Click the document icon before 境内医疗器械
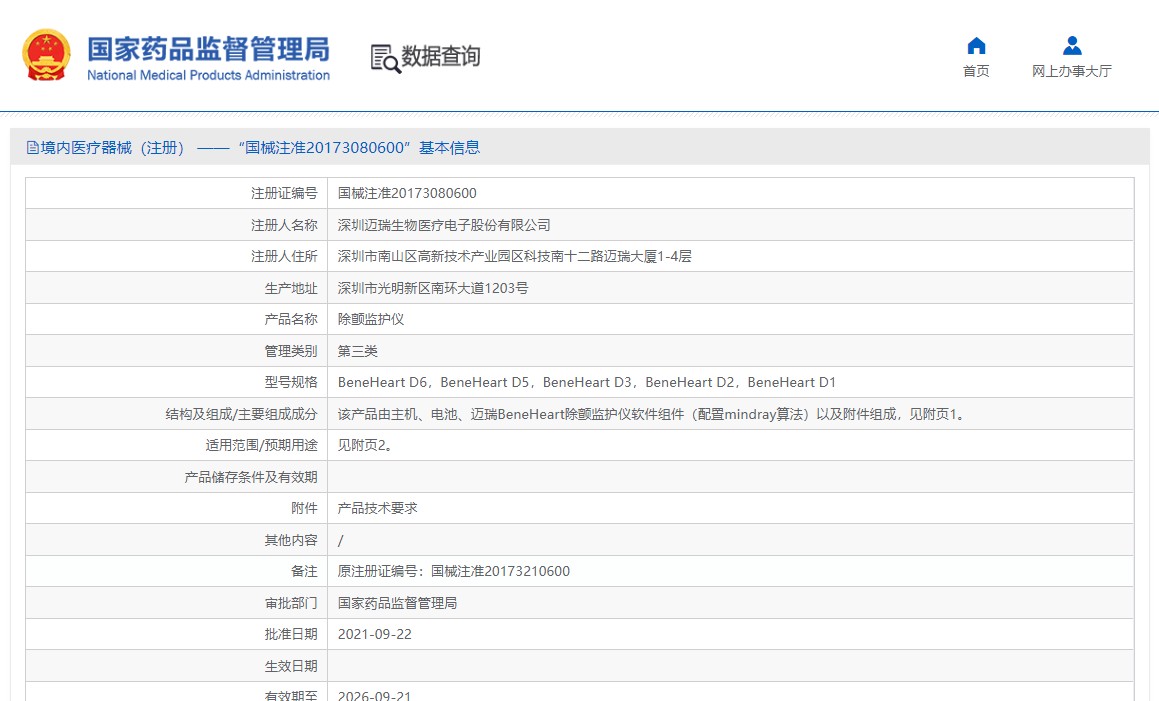Image resolution: width=1159 pixels, height=701 pixels. tap(33, 148)
